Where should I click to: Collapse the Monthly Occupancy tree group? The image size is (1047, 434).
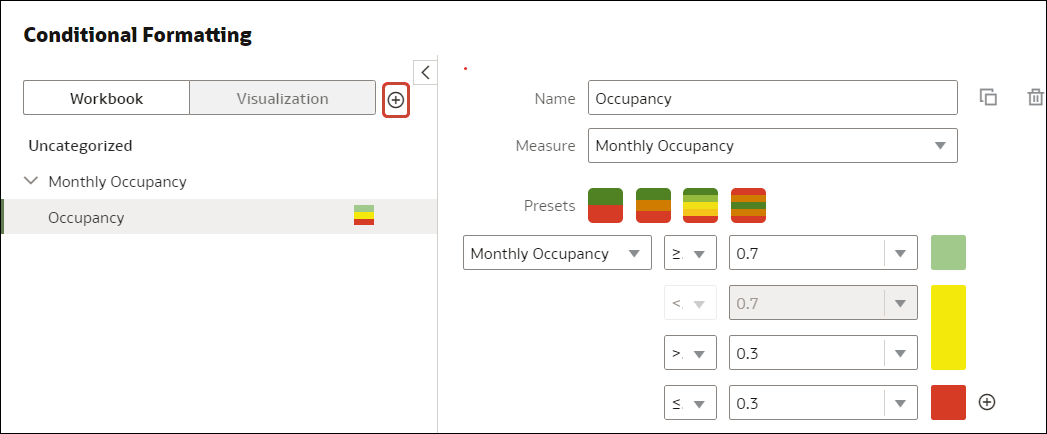pos(31,182)
